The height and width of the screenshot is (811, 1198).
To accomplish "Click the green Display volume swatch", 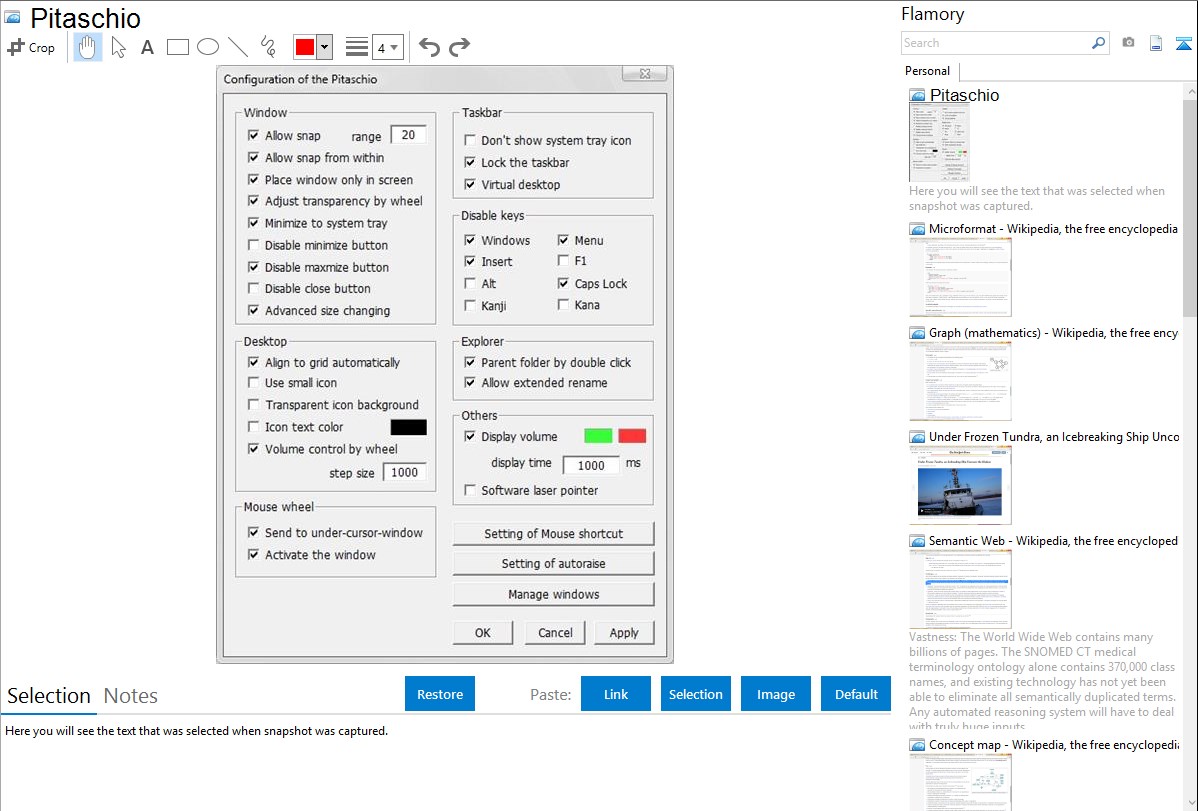I will pos(597,436).
